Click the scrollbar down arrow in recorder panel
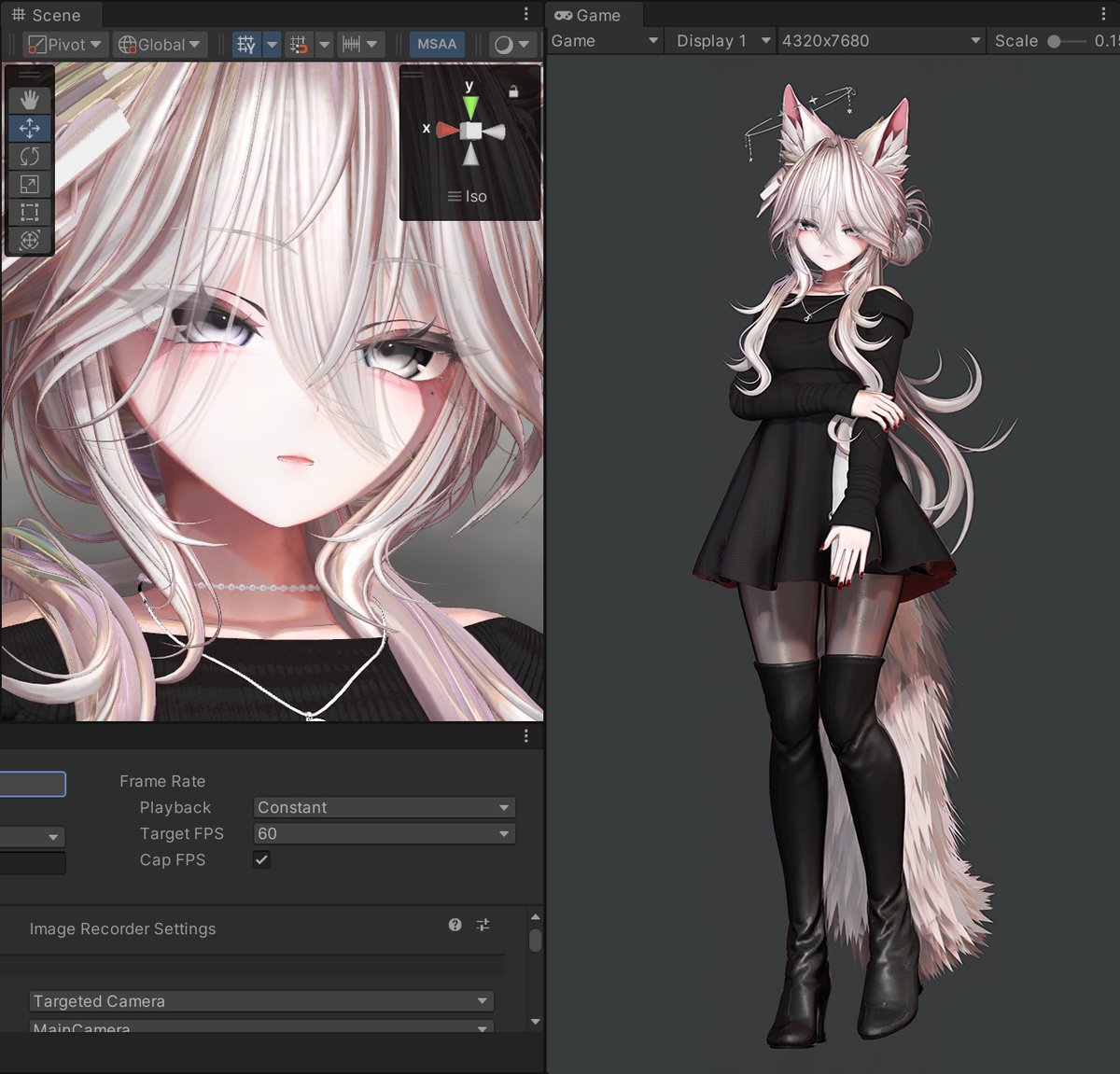Image resolution: width=1120 pixels, height=1074 pixels. [535, 1022]
